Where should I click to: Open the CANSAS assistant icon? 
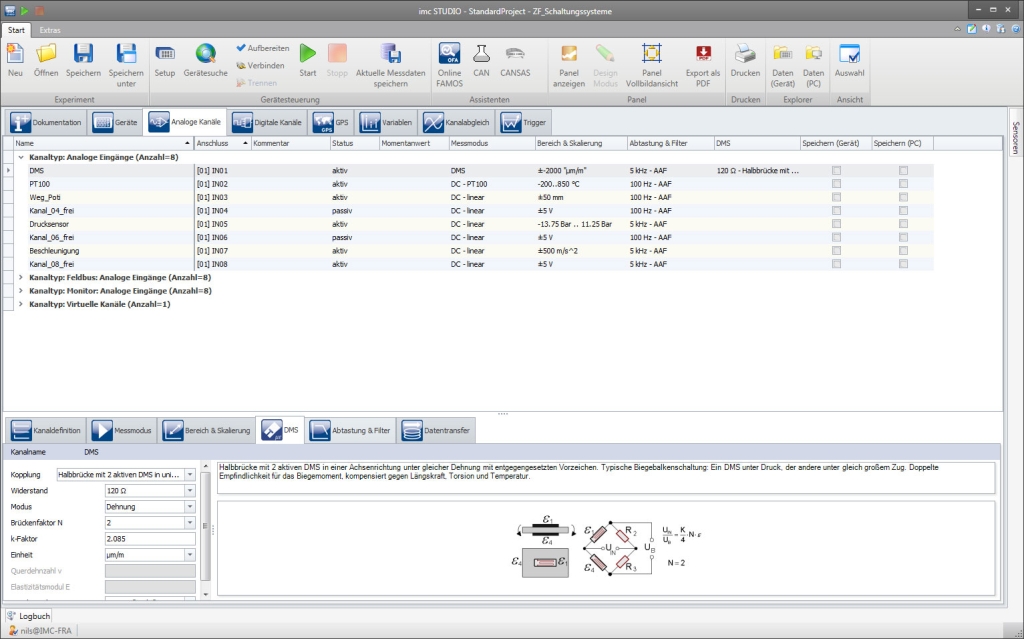pyautogui.click(x=515, y=54)
